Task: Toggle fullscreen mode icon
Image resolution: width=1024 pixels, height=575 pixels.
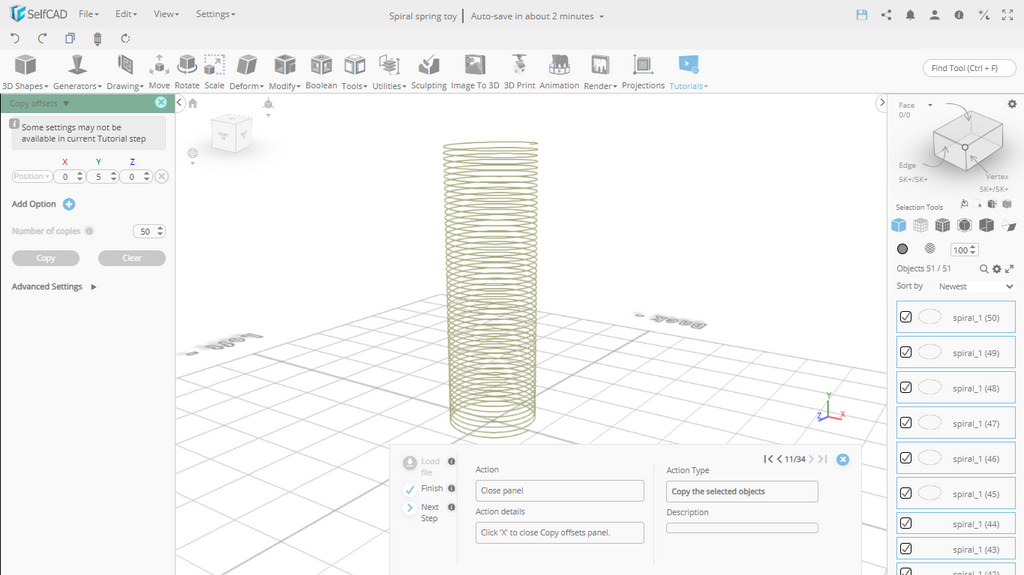Action: point(1008,15)
